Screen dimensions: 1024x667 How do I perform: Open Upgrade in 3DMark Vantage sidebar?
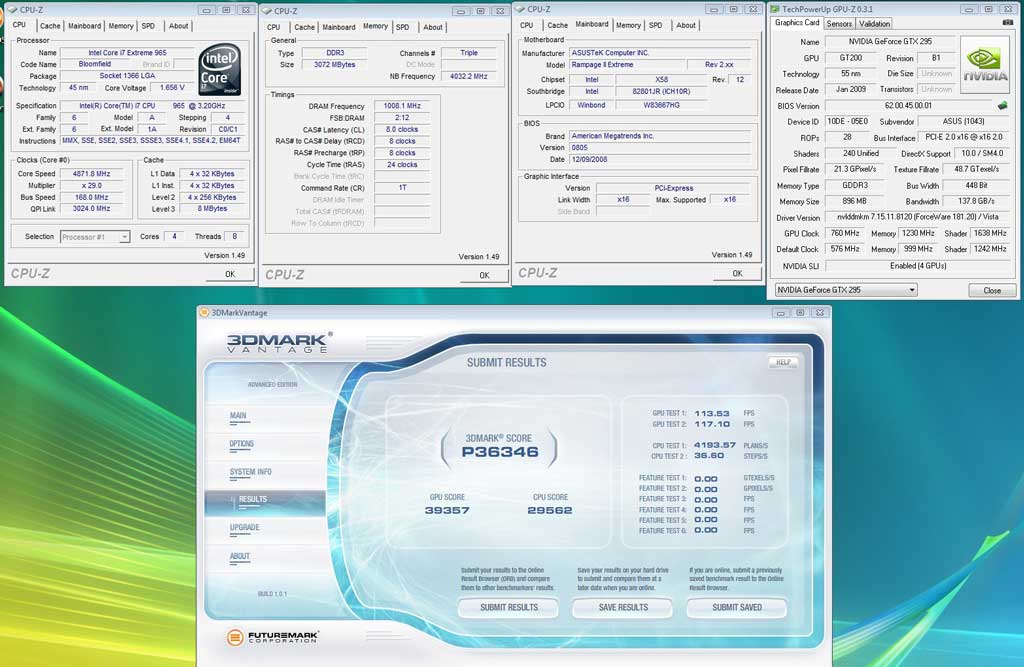(245, 528)
